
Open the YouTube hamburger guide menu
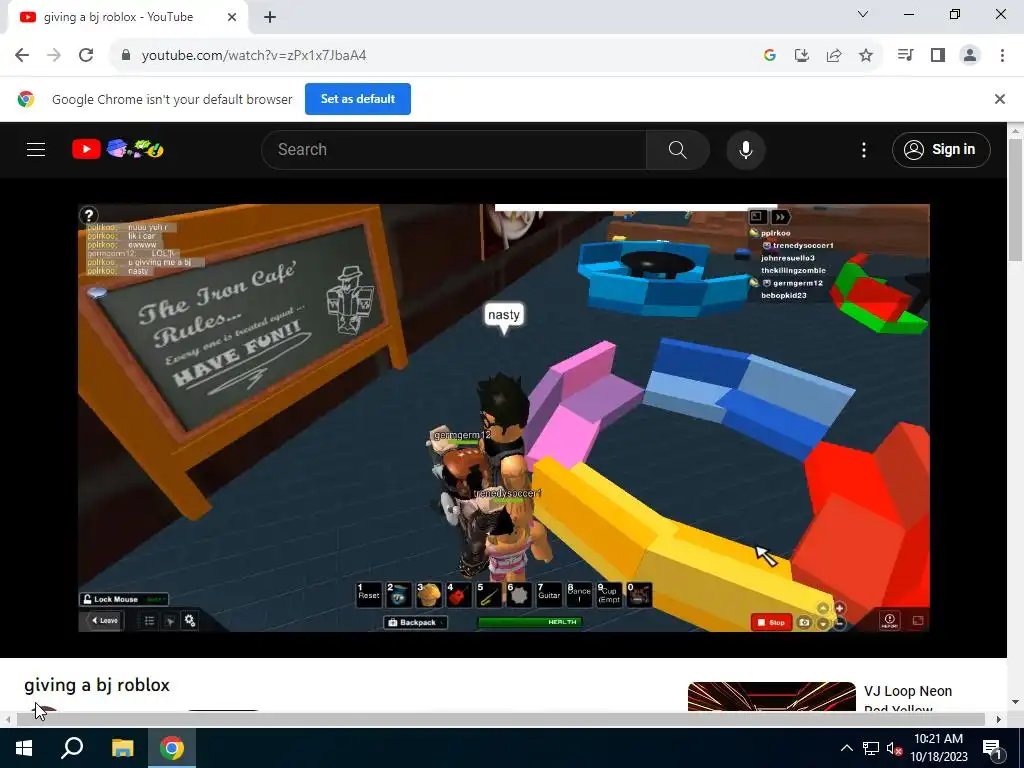click(x=36, y=150)
